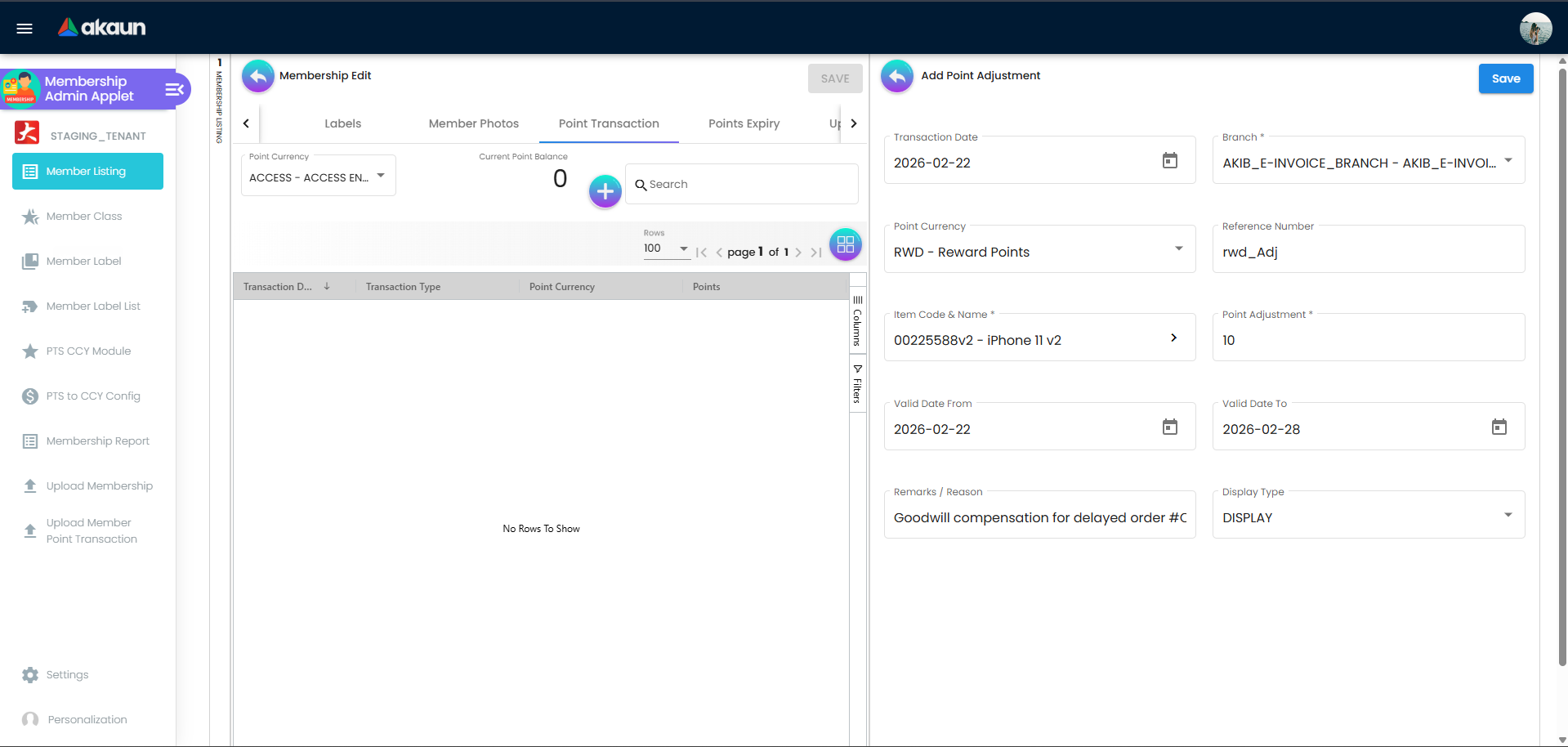Open the PTS CCY Module star icon
Viewport: 1568px width, 747px height.
30,351
